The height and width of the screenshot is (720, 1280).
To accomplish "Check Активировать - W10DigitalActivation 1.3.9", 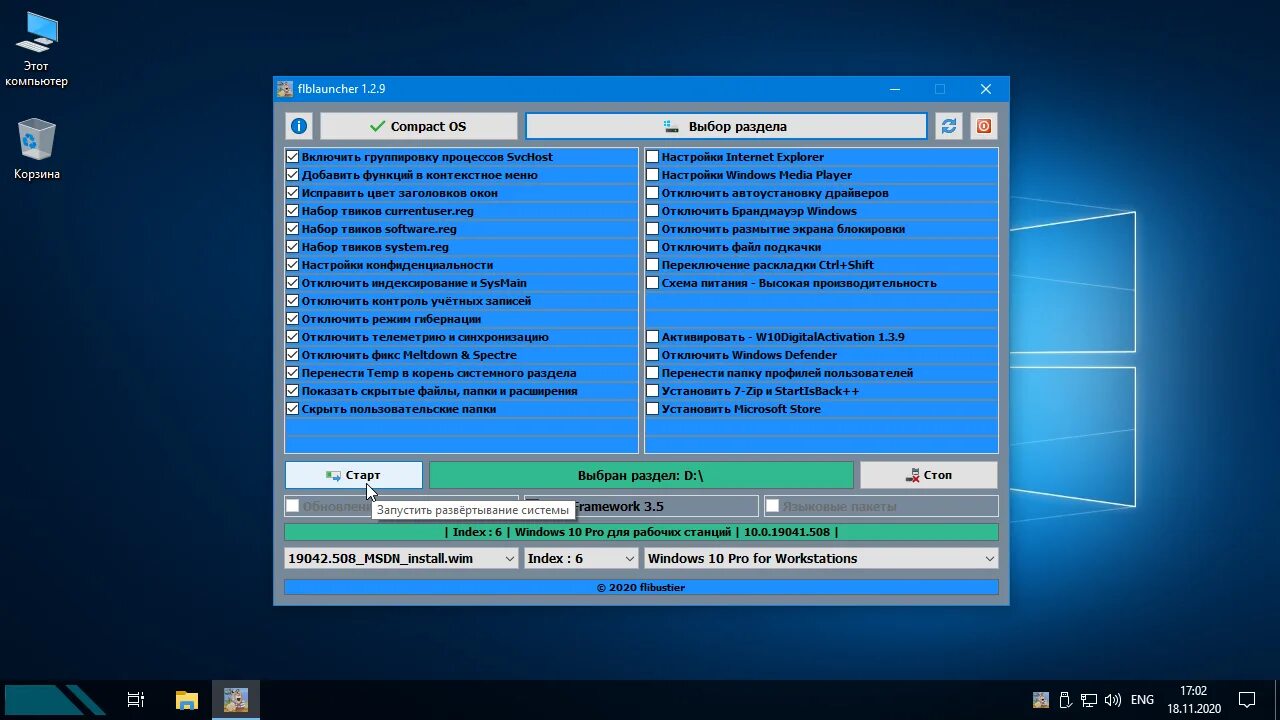I will click(x=653, y=337).
